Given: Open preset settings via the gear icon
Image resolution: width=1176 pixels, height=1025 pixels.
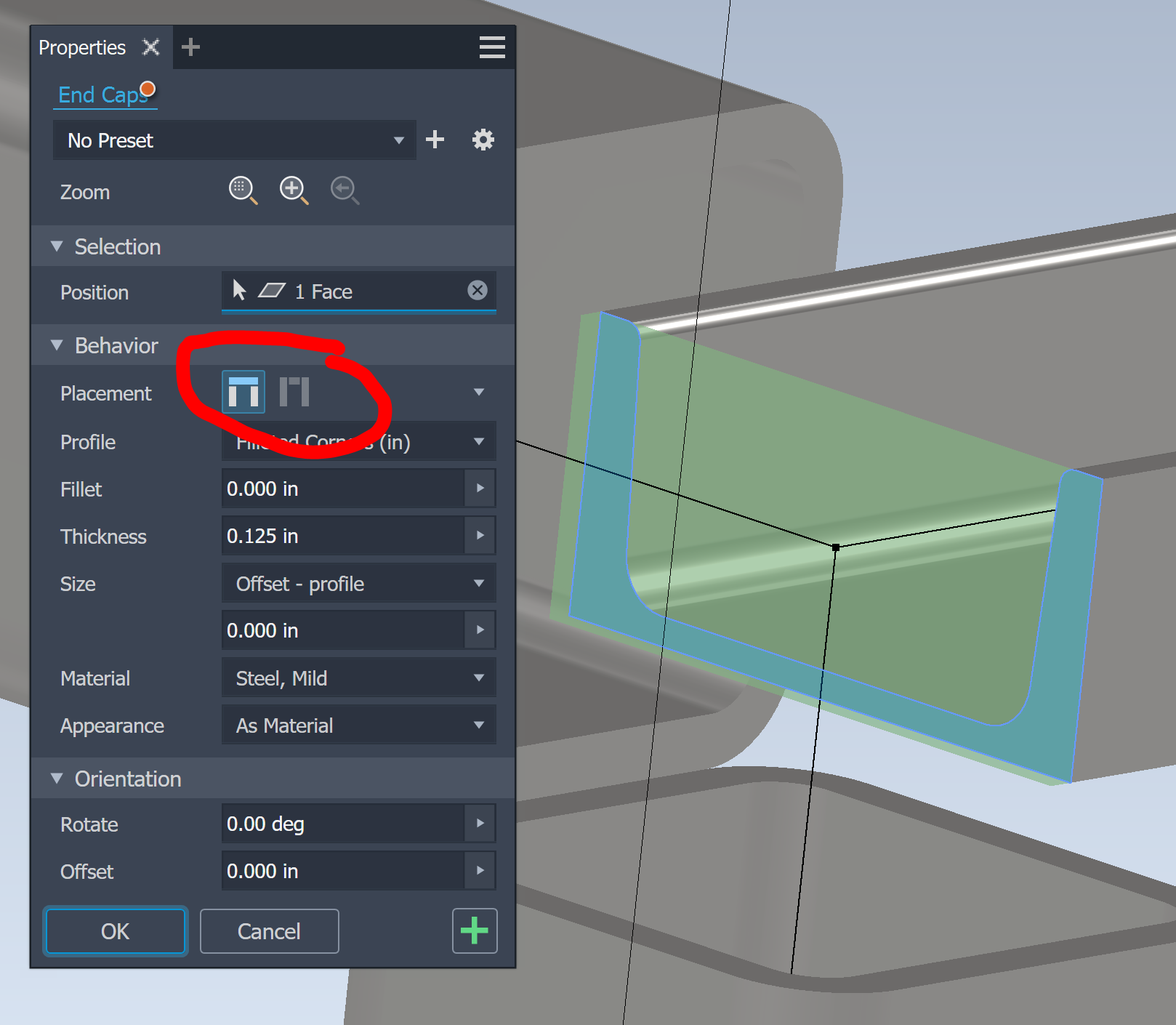Looking at the screenshot, I should 483,140.
